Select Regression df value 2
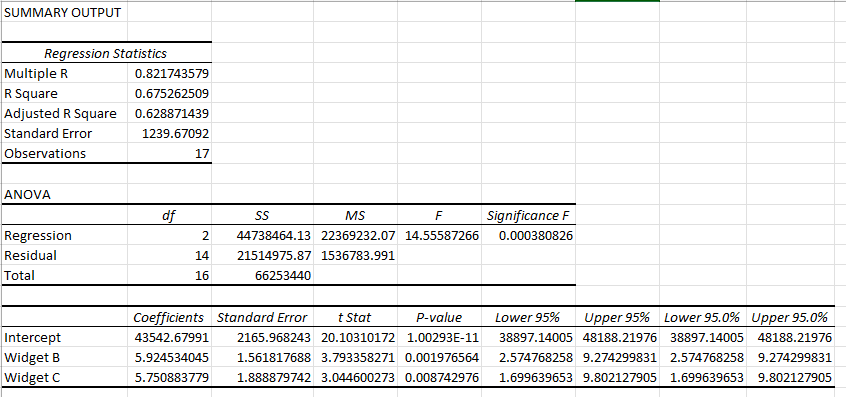 (170, 236)
